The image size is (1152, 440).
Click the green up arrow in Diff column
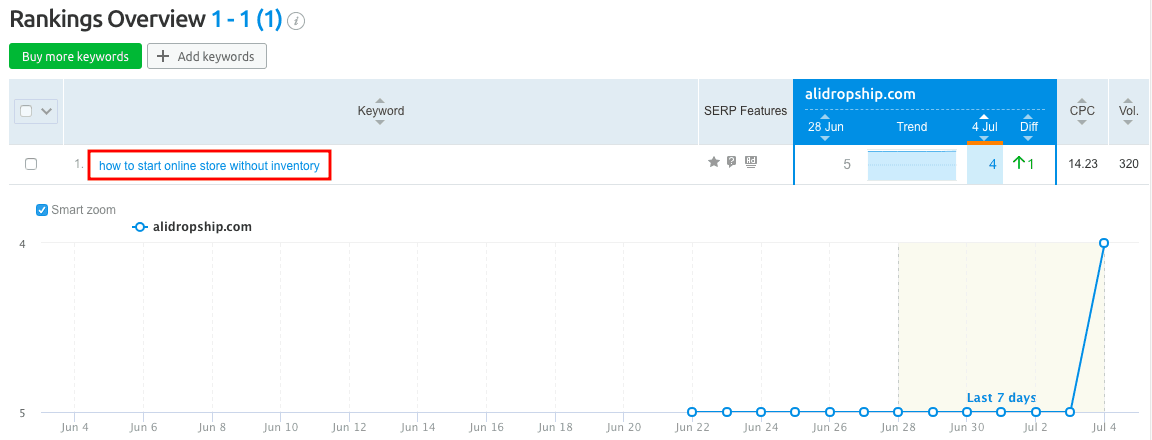pos(1019,164)
